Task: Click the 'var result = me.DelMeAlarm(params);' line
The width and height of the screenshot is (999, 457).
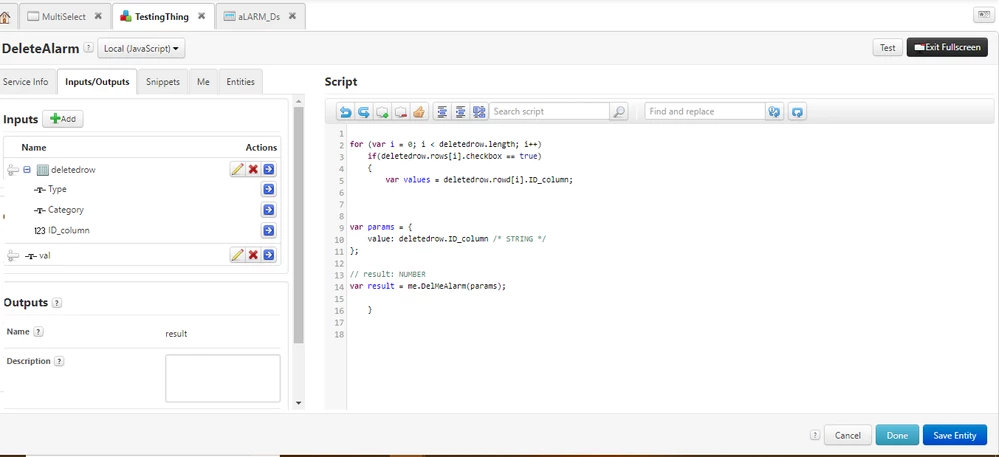Action: (428, 286)
